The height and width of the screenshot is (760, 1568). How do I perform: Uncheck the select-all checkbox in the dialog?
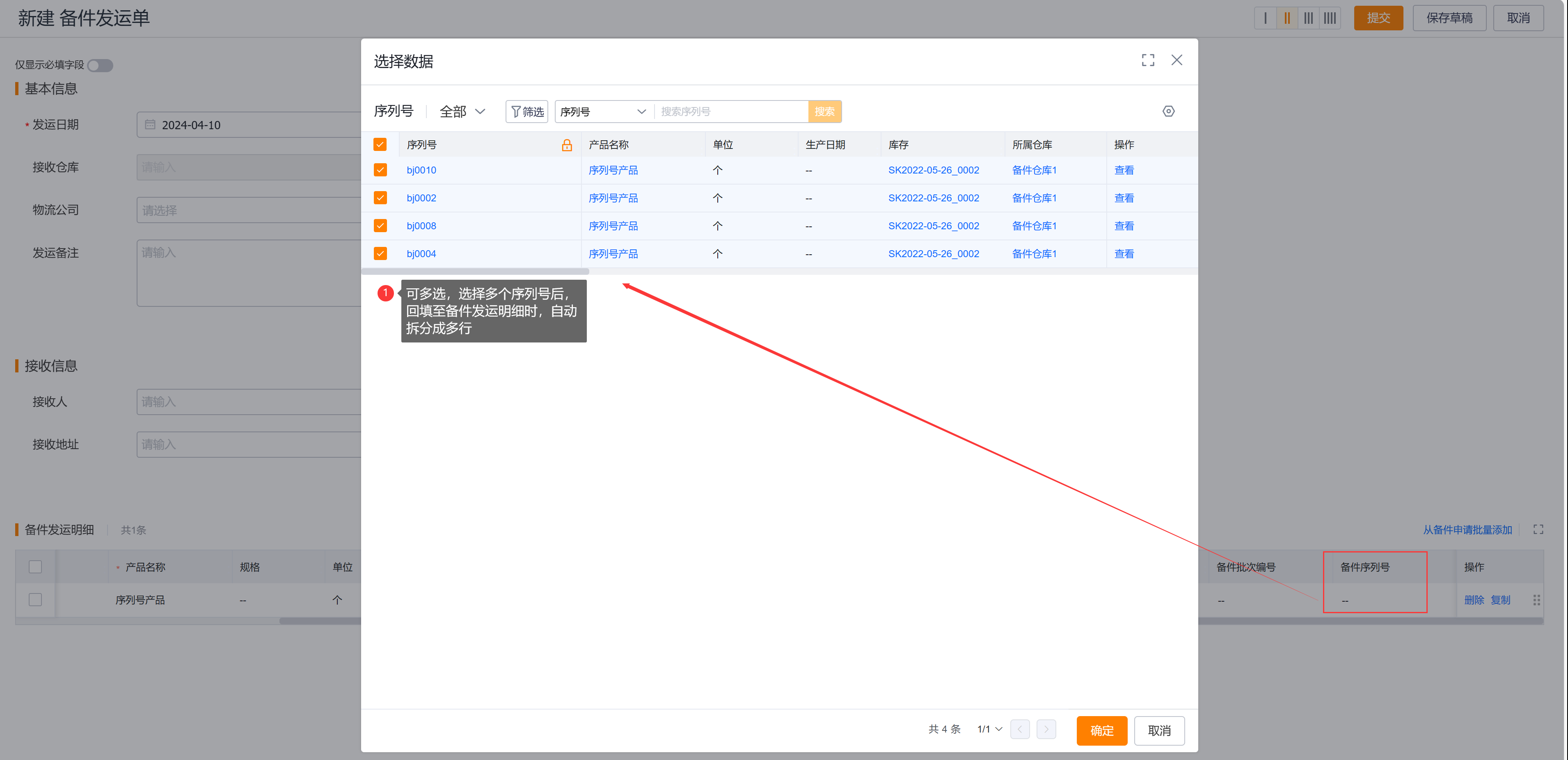[380, 144]
